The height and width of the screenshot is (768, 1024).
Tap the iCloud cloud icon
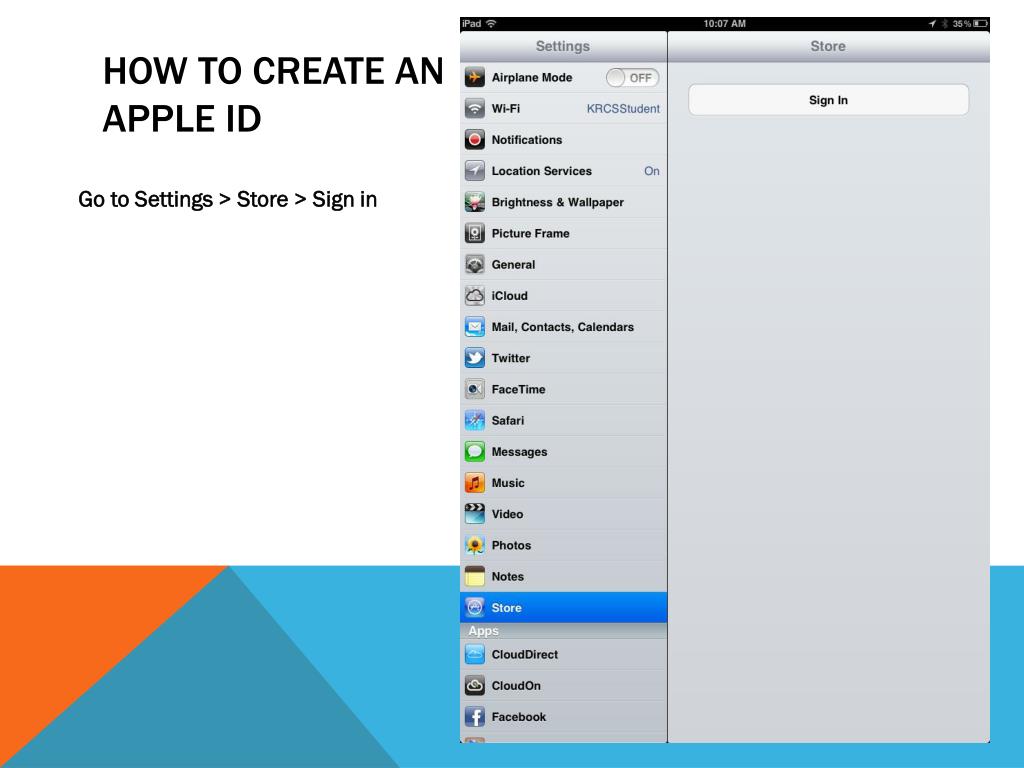(x=475, y=296)
